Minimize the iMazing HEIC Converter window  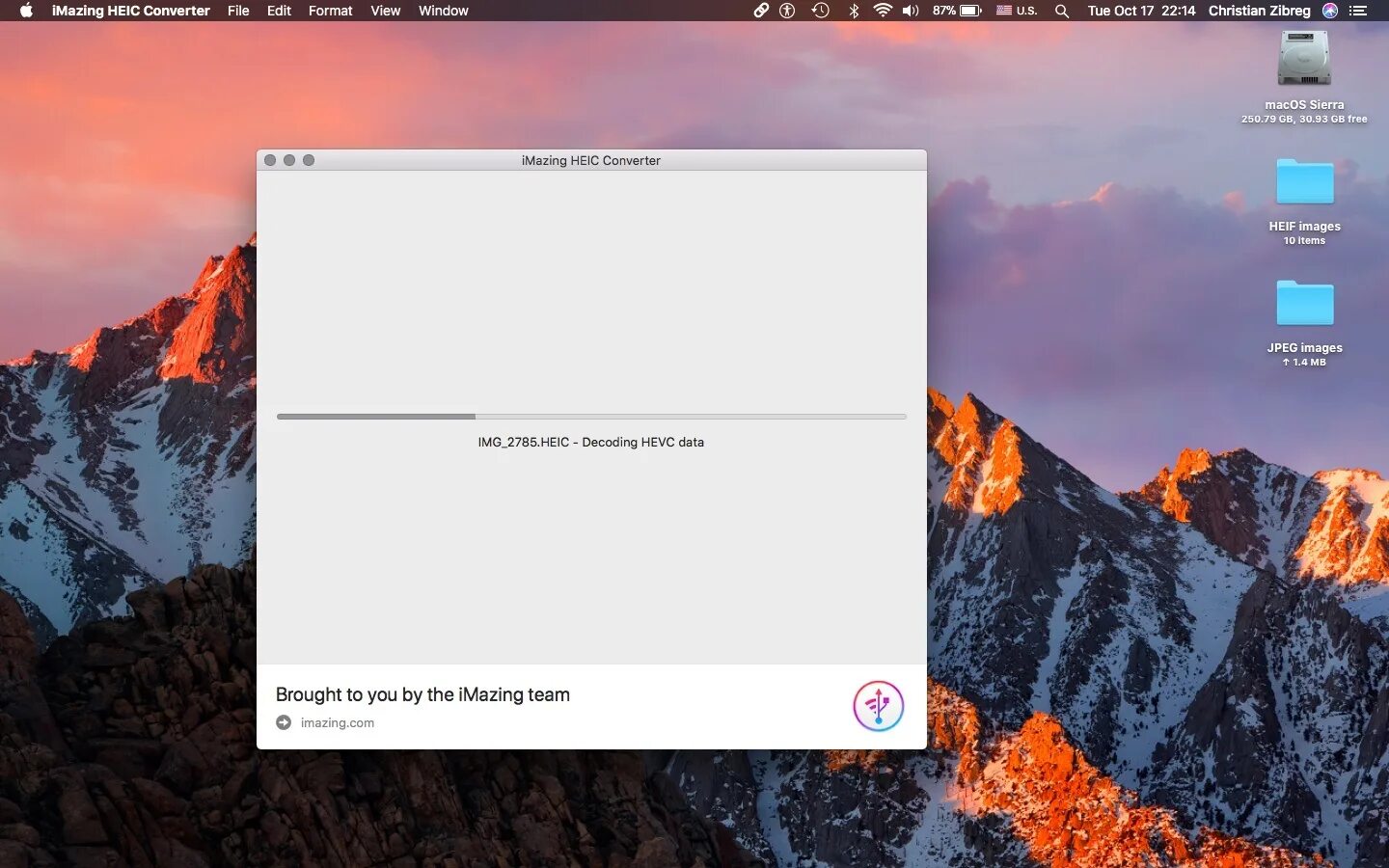pos(289,160)
